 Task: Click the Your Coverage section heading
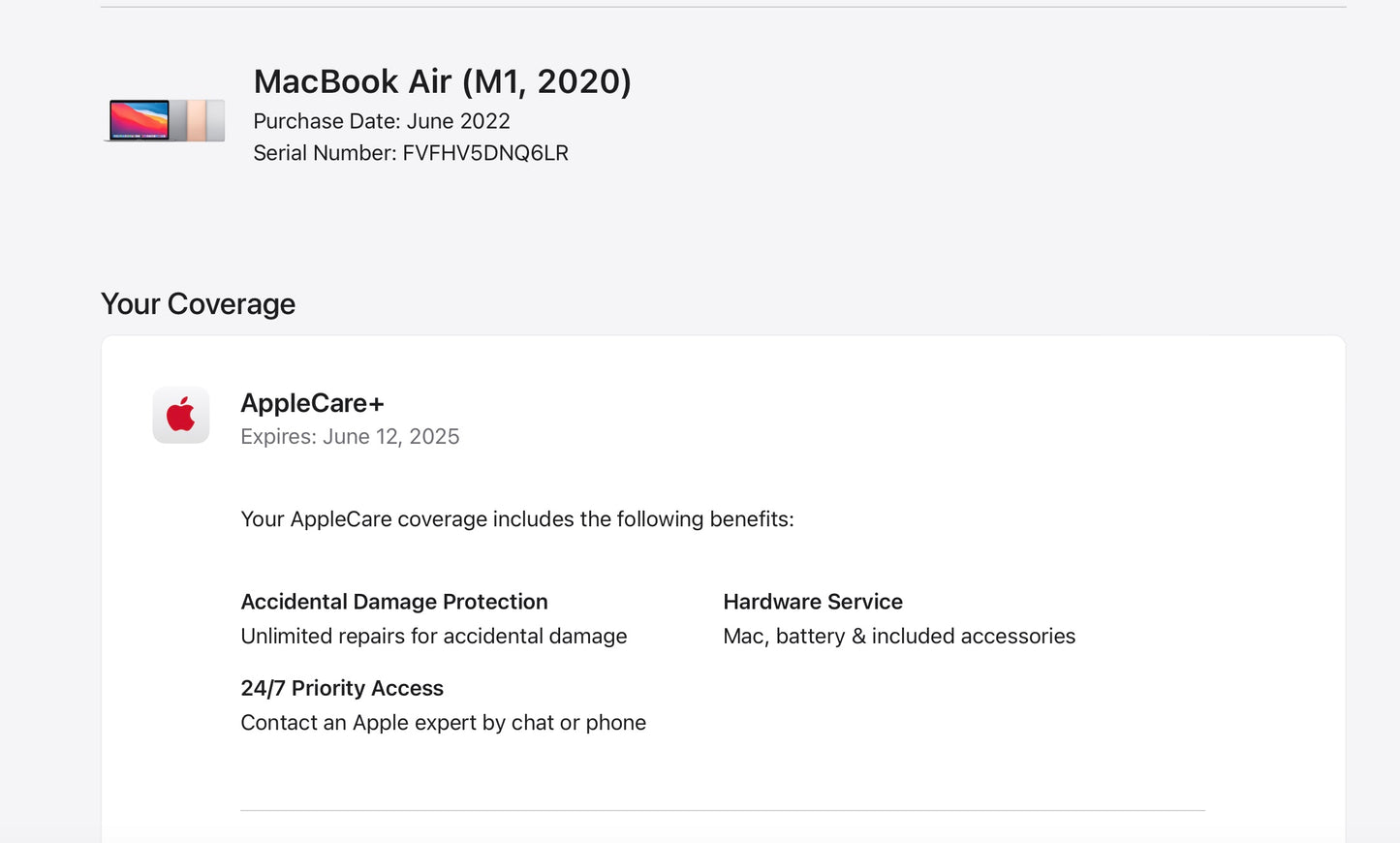click(198, 304)
